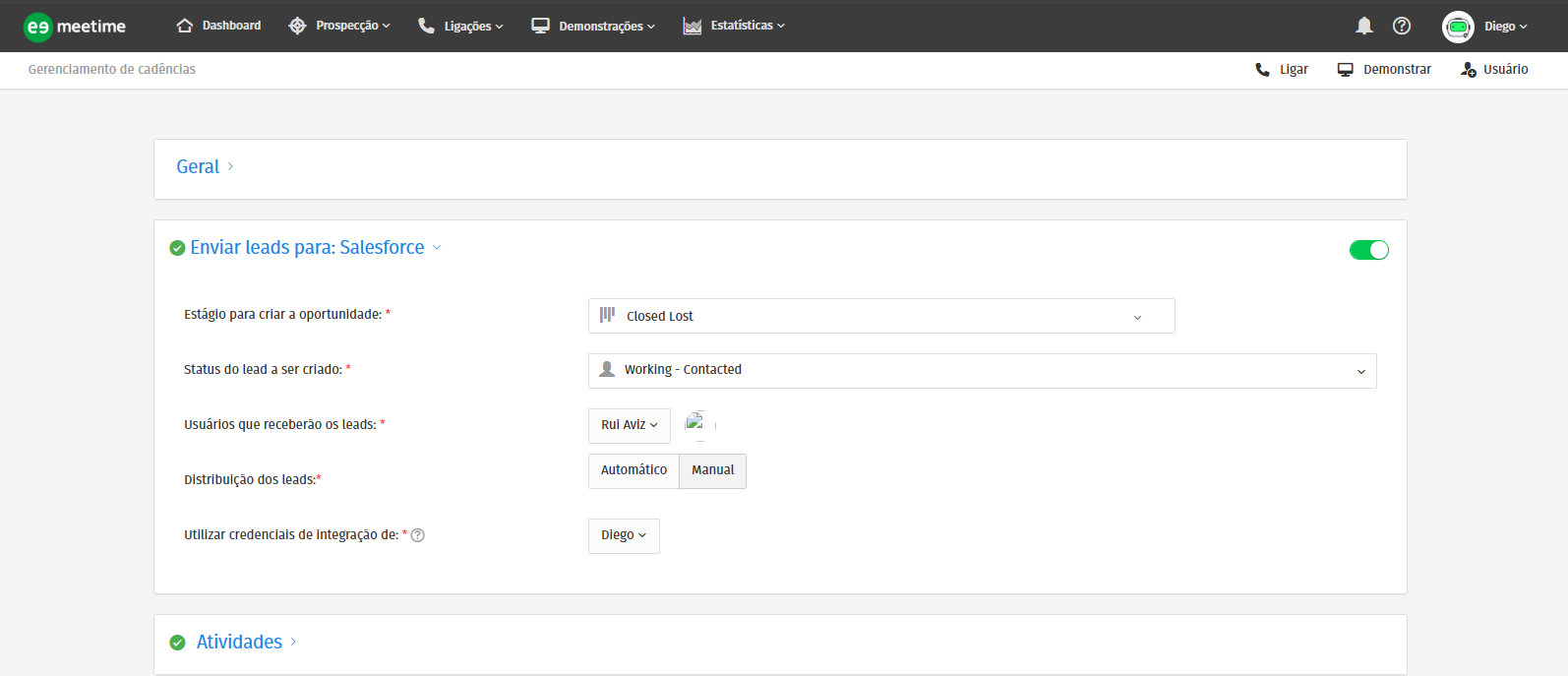The image size is (1568, 676).
Task: Click the Diego user avatar
Action: [1458, 27]
